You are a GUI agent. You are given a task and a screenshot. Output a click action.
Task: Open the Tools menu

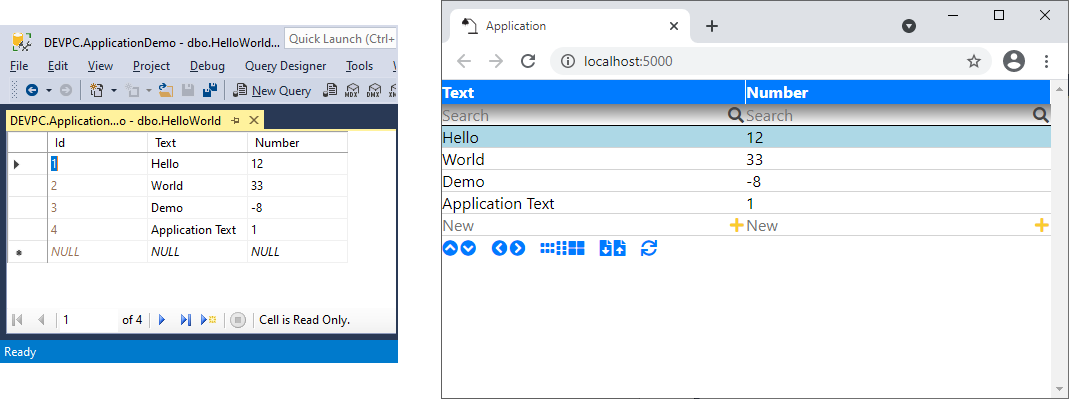point(359,66)
